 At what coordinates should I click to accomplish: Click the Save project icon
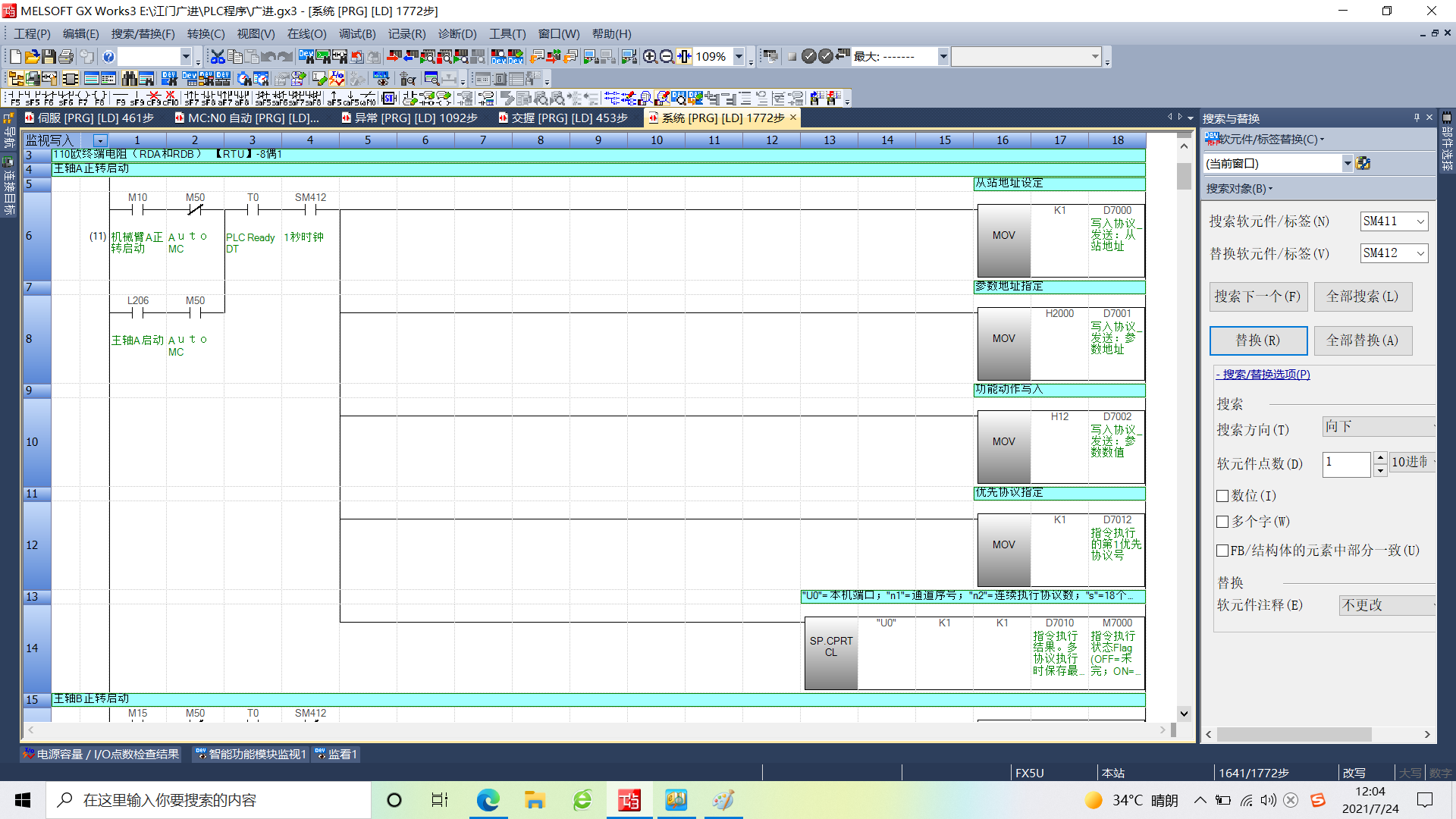click(49, 57)
